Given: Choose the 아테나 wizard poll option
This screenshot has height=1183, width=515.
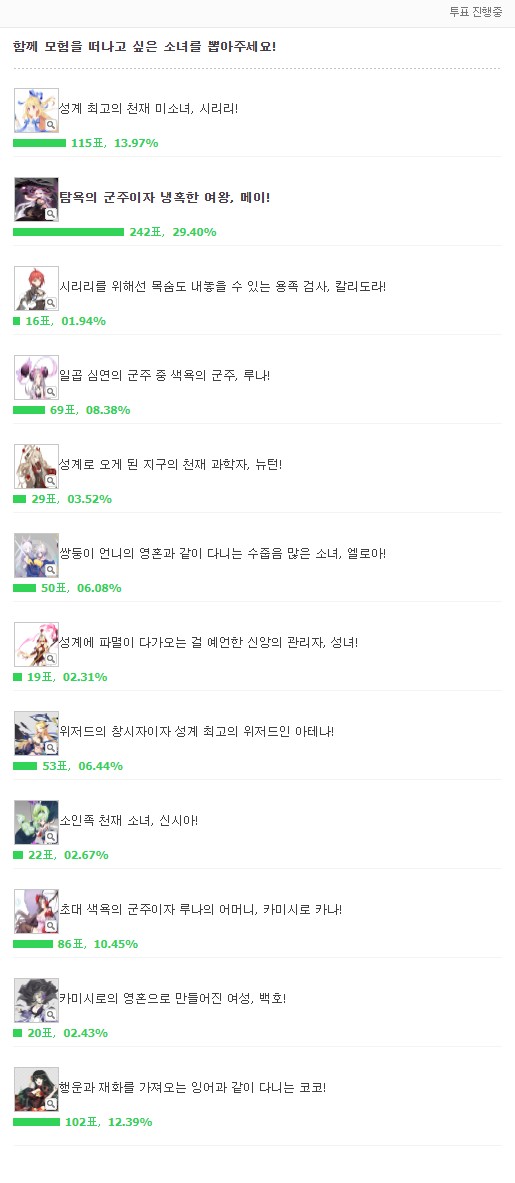Looking at the screenshot, I should click(x=196, y=732).
